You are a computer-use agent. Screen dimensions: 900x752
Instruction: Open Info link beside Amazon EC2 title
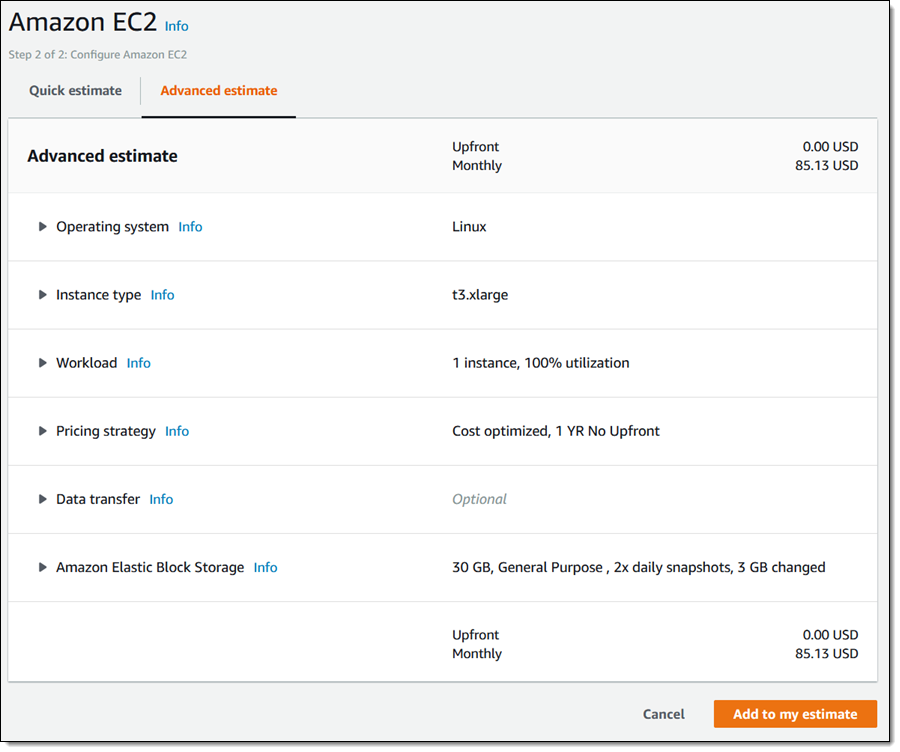click(x=176, y=26)
